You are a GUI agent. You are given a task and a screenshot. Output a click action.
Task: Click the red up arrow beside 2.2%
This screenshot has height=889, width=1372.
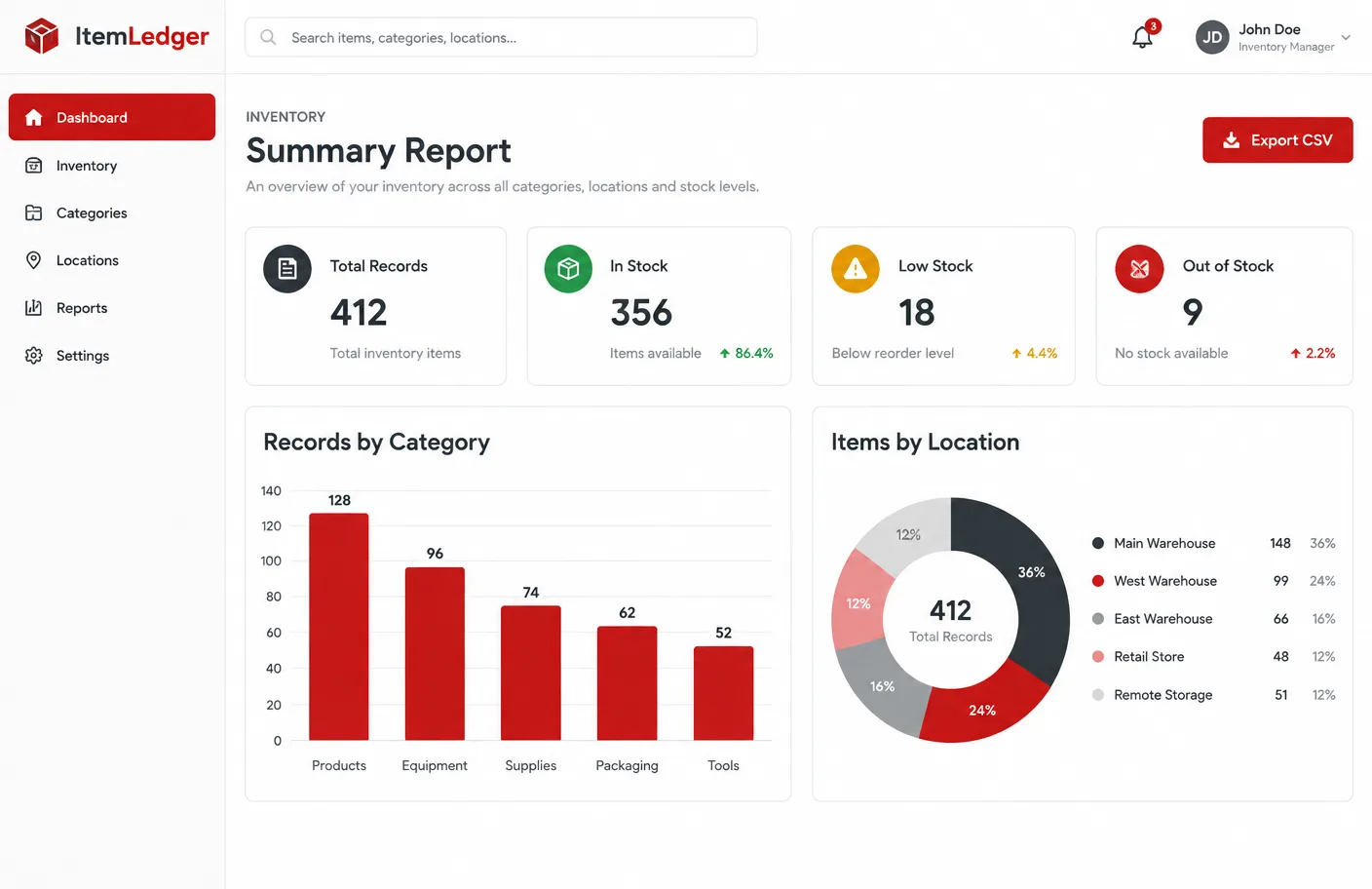(x=1296, y=354)
